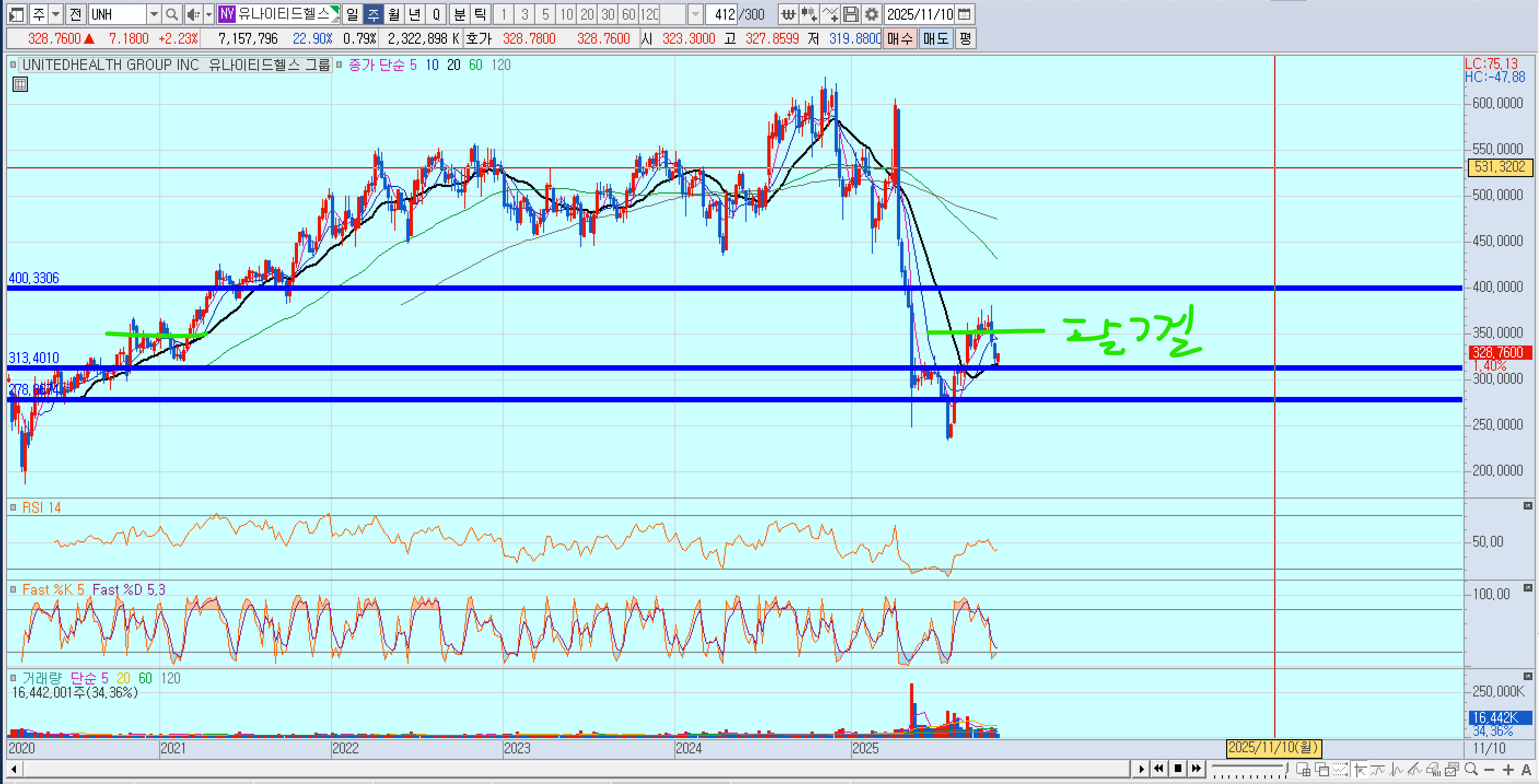Open the calendar date picker icon
The height and width of the screenshot is (784, 1539).
point(964,14)
